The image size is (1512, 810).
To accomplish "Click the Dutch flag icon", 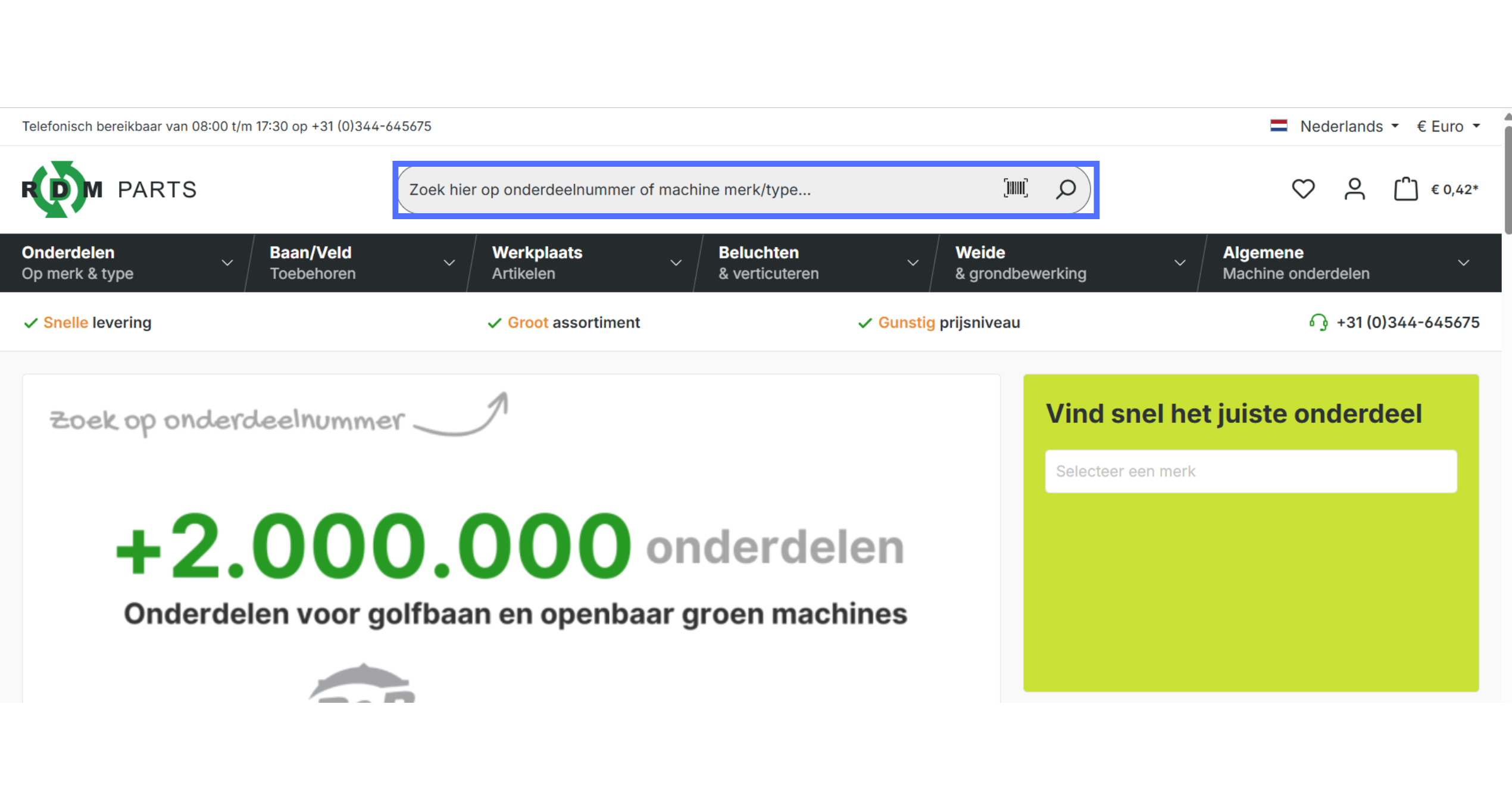I will (x=1279, y=126).
